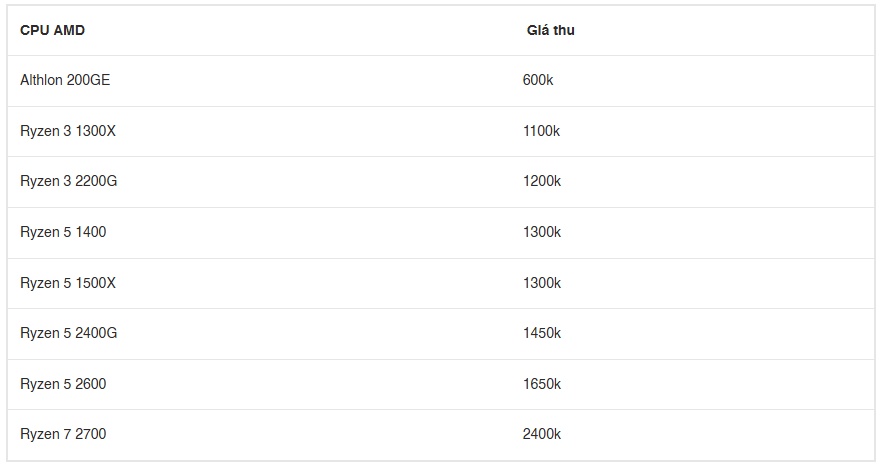Click the empty area right of Giá thu
The width and height of the screenshot is (882, 467).
724,30
